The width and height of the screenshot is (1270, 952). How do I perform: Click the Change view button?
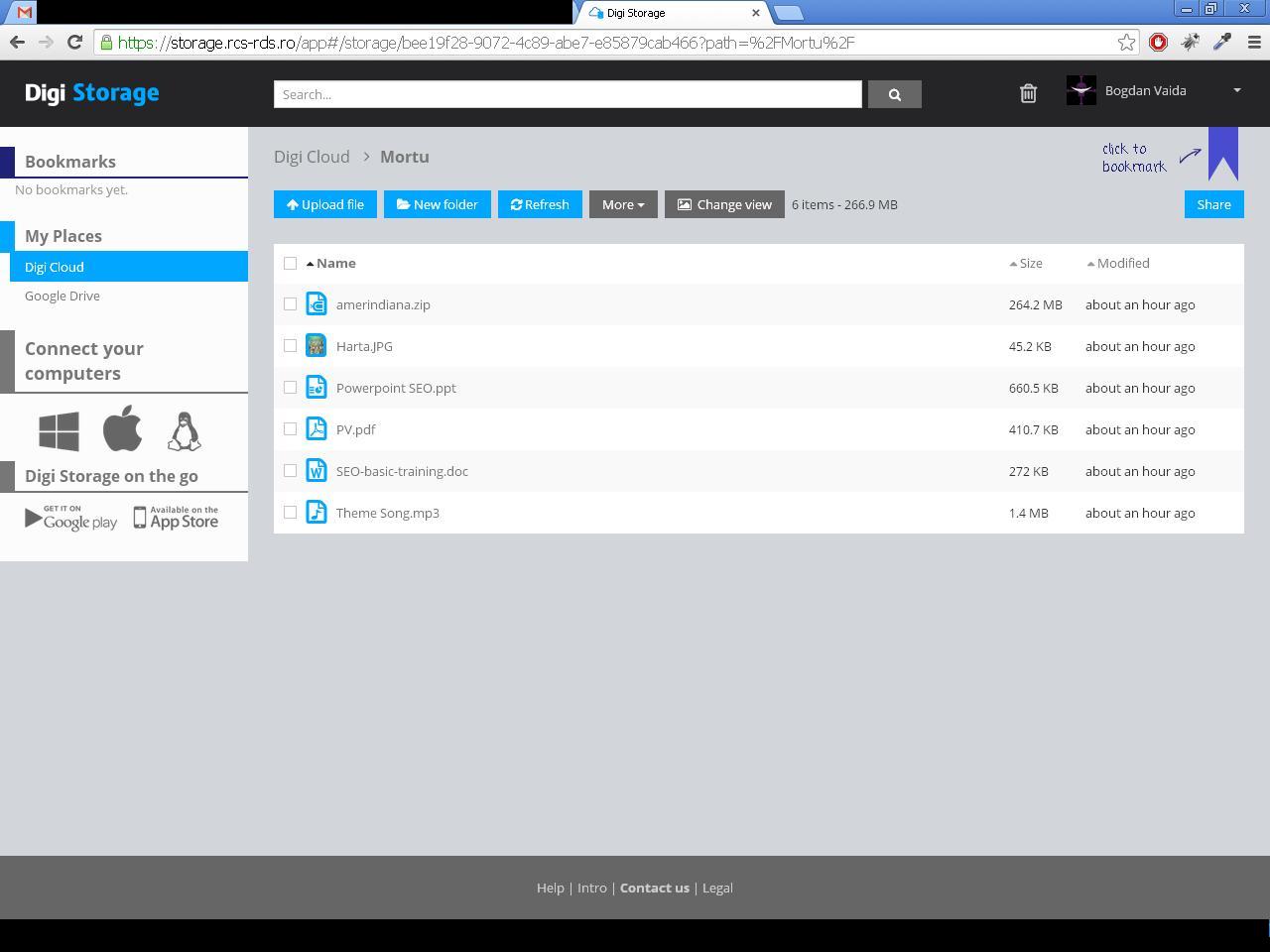pyautogui.click(x=724, y=204)
